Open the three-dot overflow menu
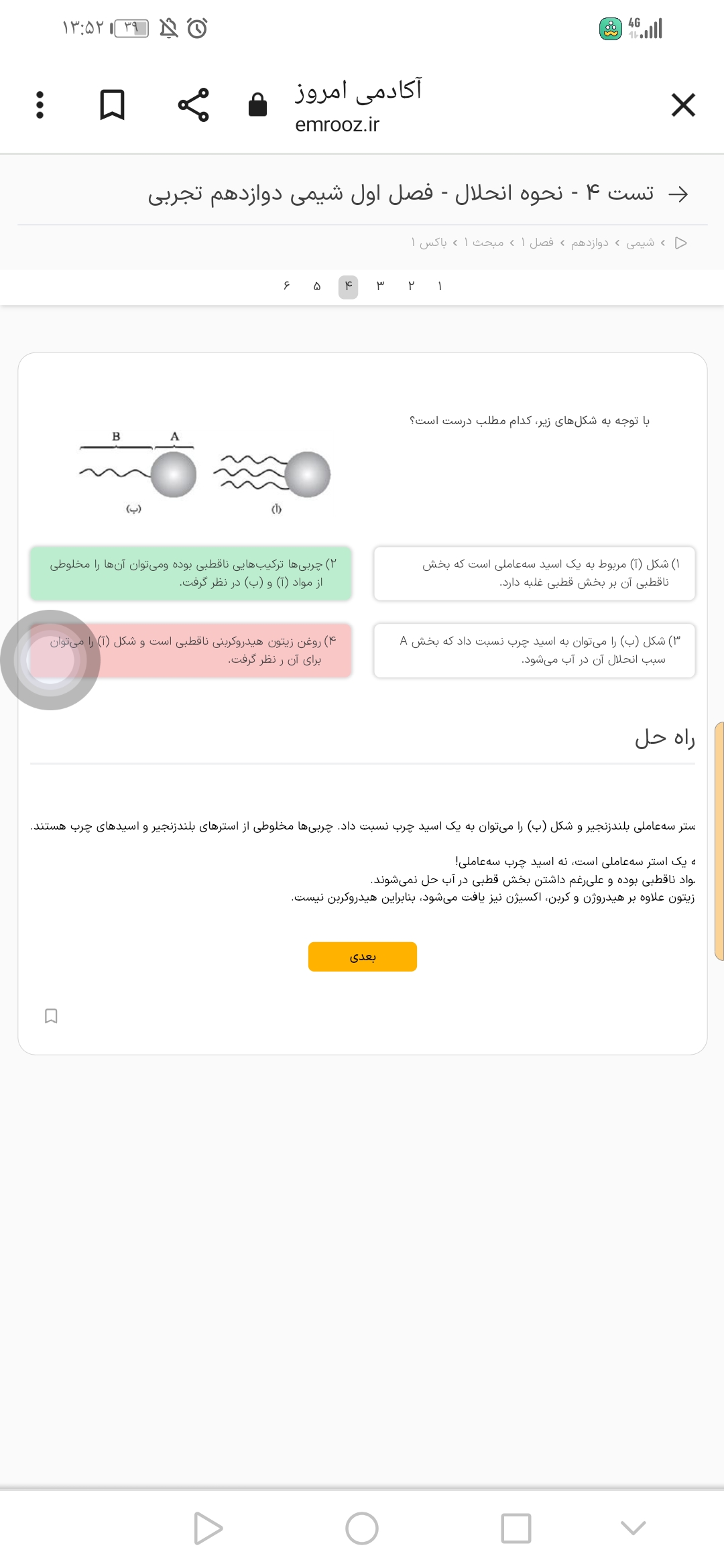 pyautogui.click(x=40, y=105)
